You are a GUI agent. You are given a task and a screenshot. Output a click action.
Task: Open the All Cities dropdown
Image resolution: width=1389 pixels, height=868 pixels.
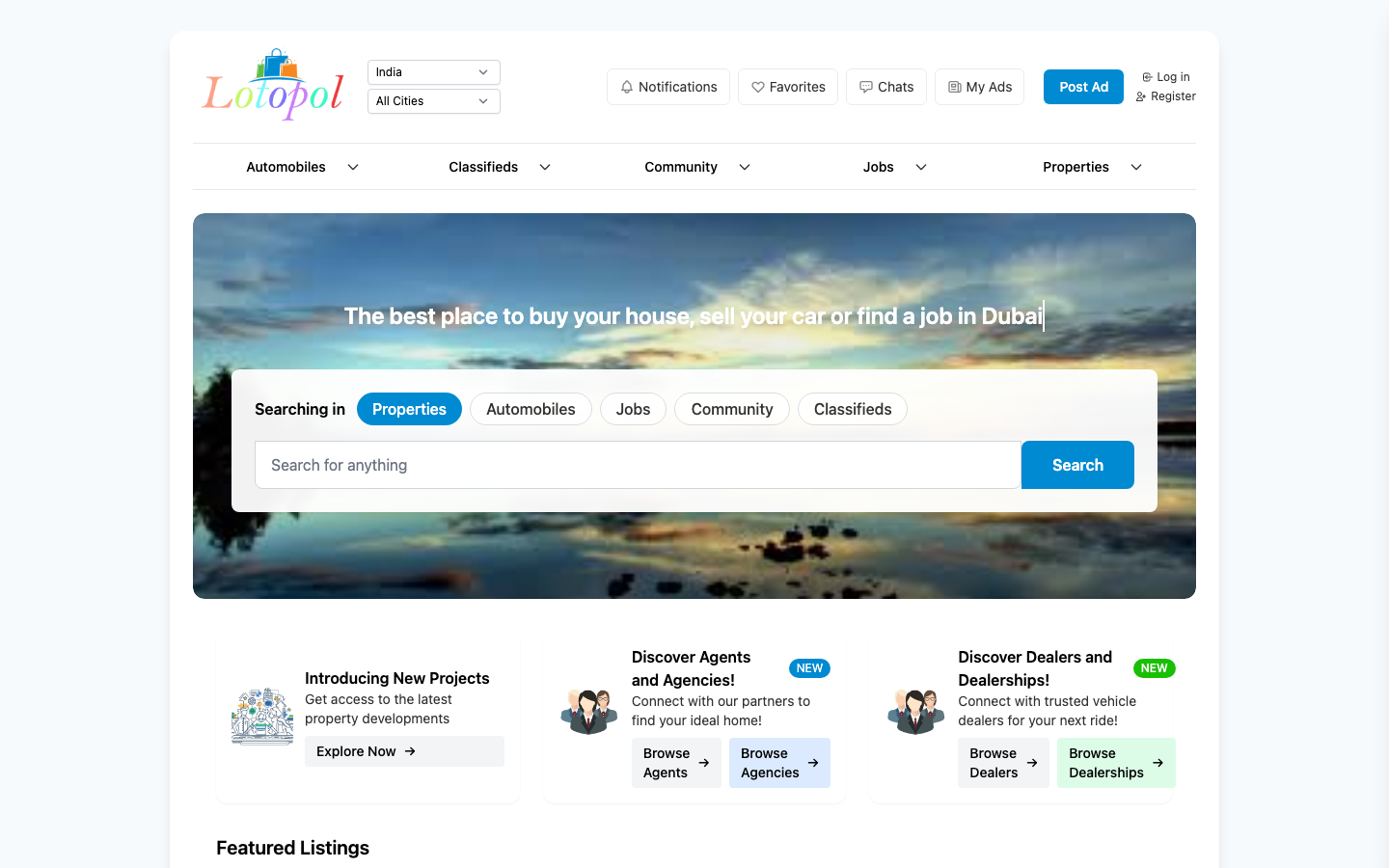(x=433, y=101)
